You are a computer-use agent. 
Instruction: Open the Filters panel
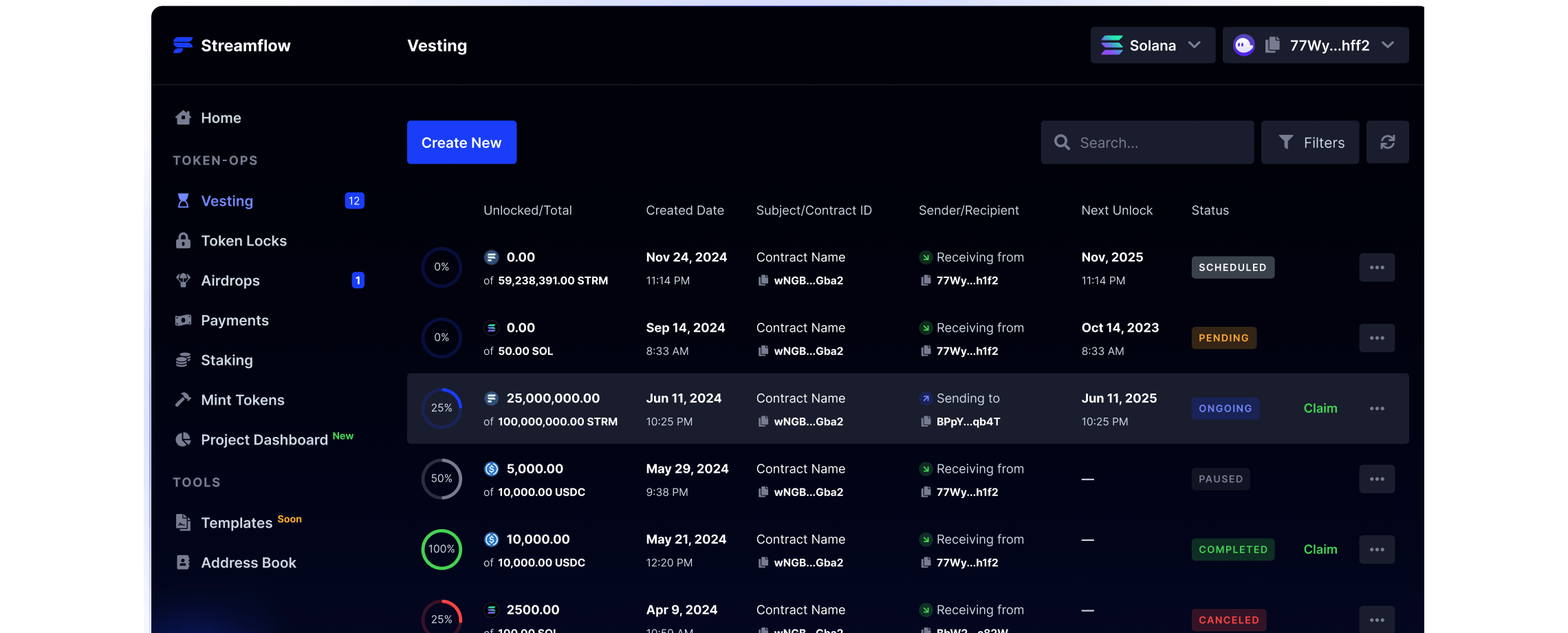1309,142
